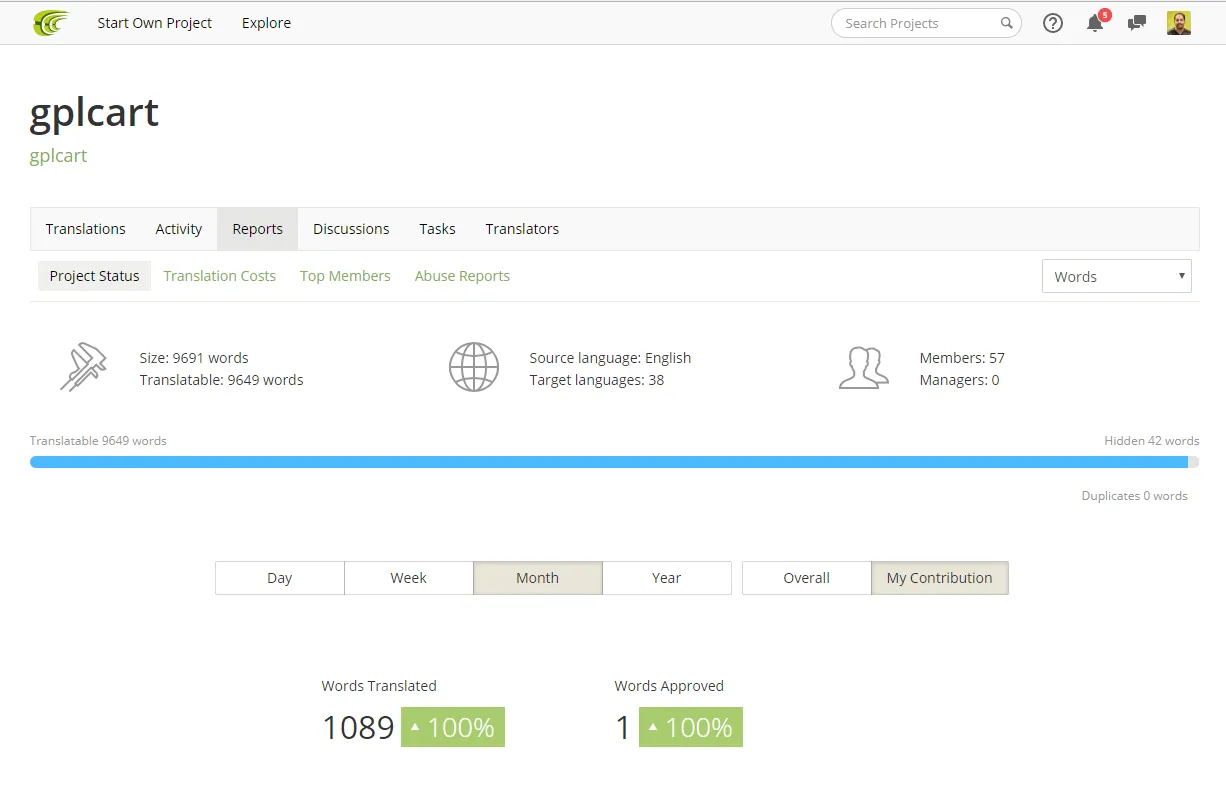Open Translation Costs report
The width and height of the screenshot is (1226, 797).
click(220, 276)
